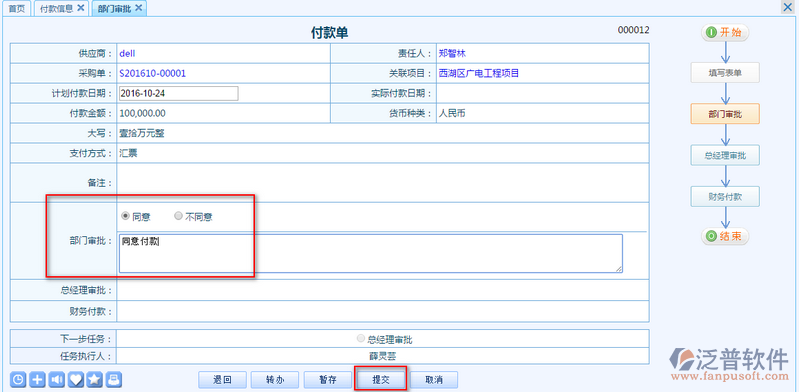The width and height of the screenshot is (799, 392).
Task: Select the 同意 radio option
Action: [124, 216]
